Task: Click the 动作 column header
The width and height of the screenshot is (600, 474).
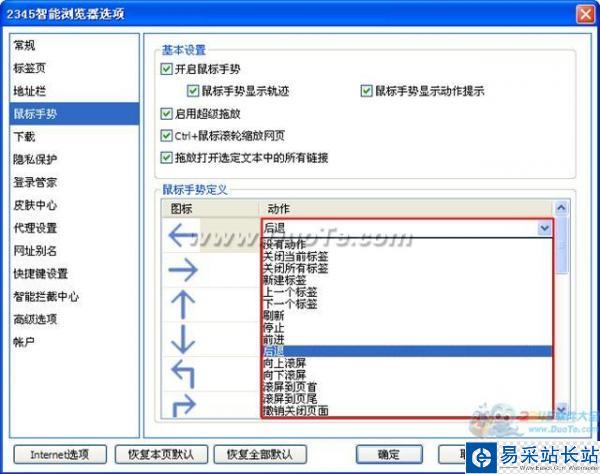Action: coord(407,208)
